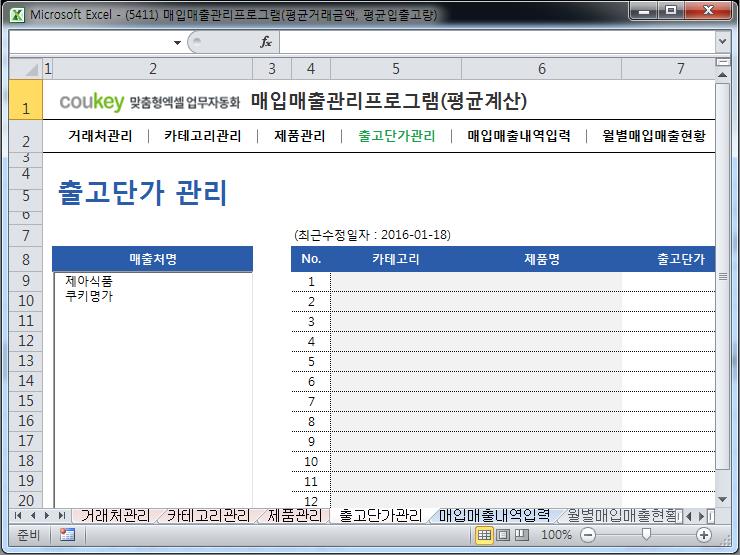Click the 카테고리 column header
The width and height of the screenshot is (740, 555).
click(x=395, y=259)
